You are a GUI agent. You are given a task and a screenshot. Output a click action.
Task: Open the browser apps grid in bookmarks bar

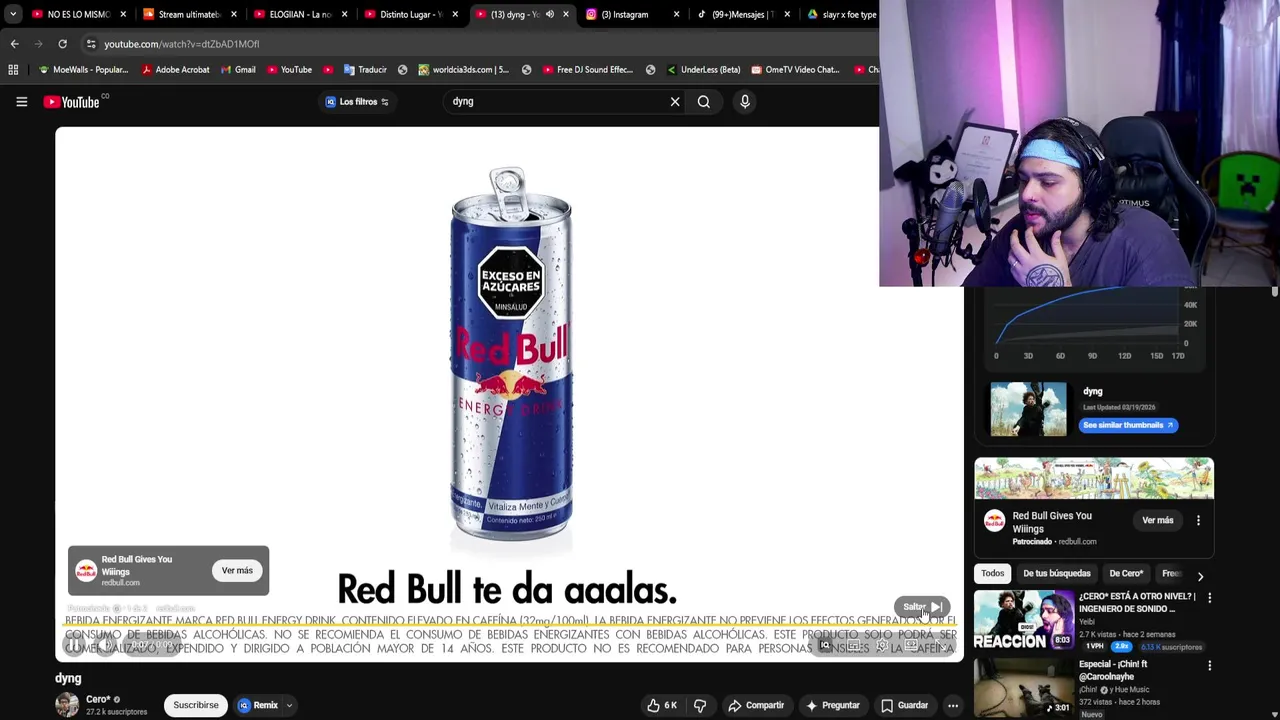point(13,70)
